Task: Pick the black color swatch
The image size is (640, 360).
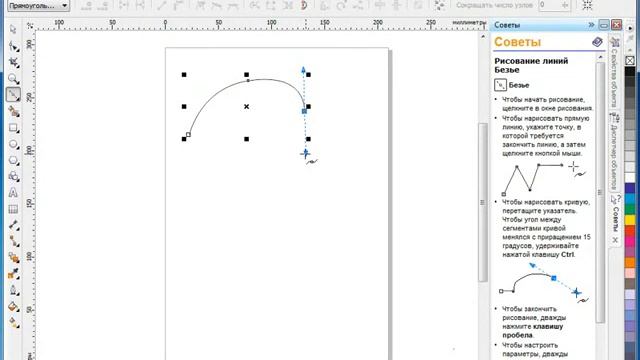Action: [630, 71]
